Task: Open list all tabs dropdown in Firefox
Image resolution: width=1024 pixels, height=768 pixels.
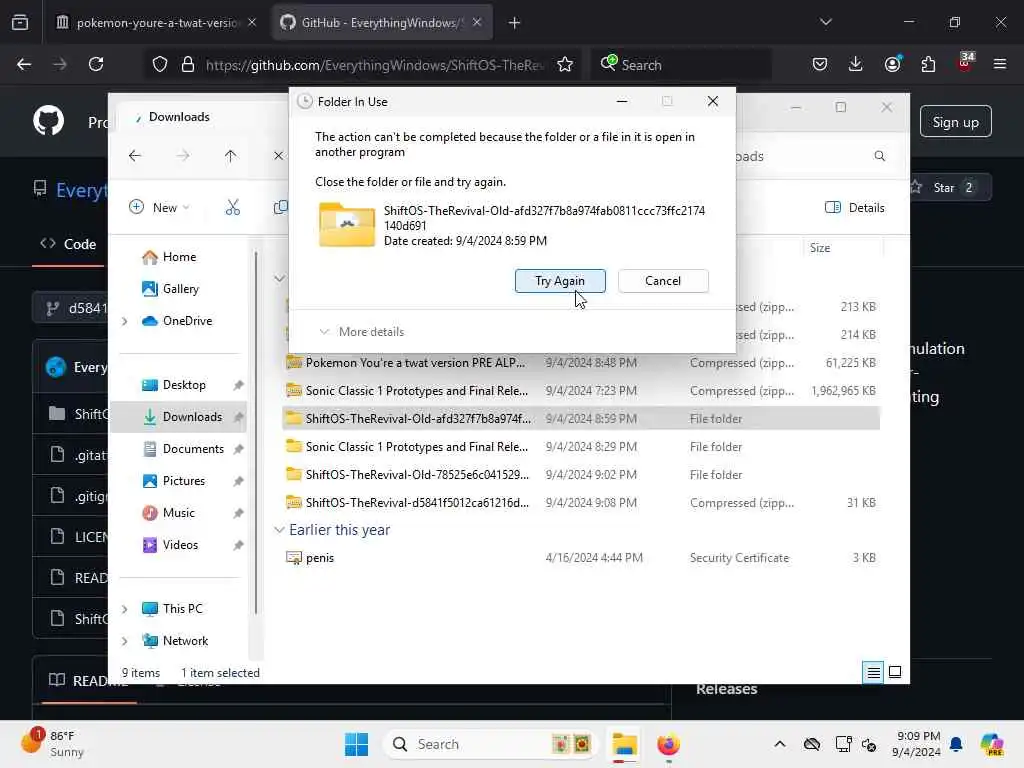Action: tap(825, 22)
